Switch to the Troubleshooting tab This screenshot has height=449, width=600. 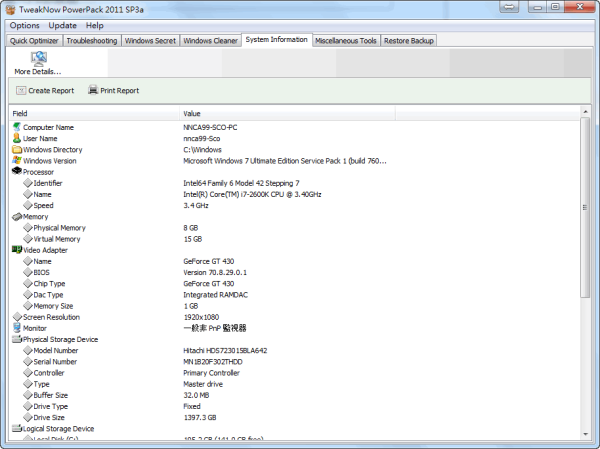pos(92,41)
